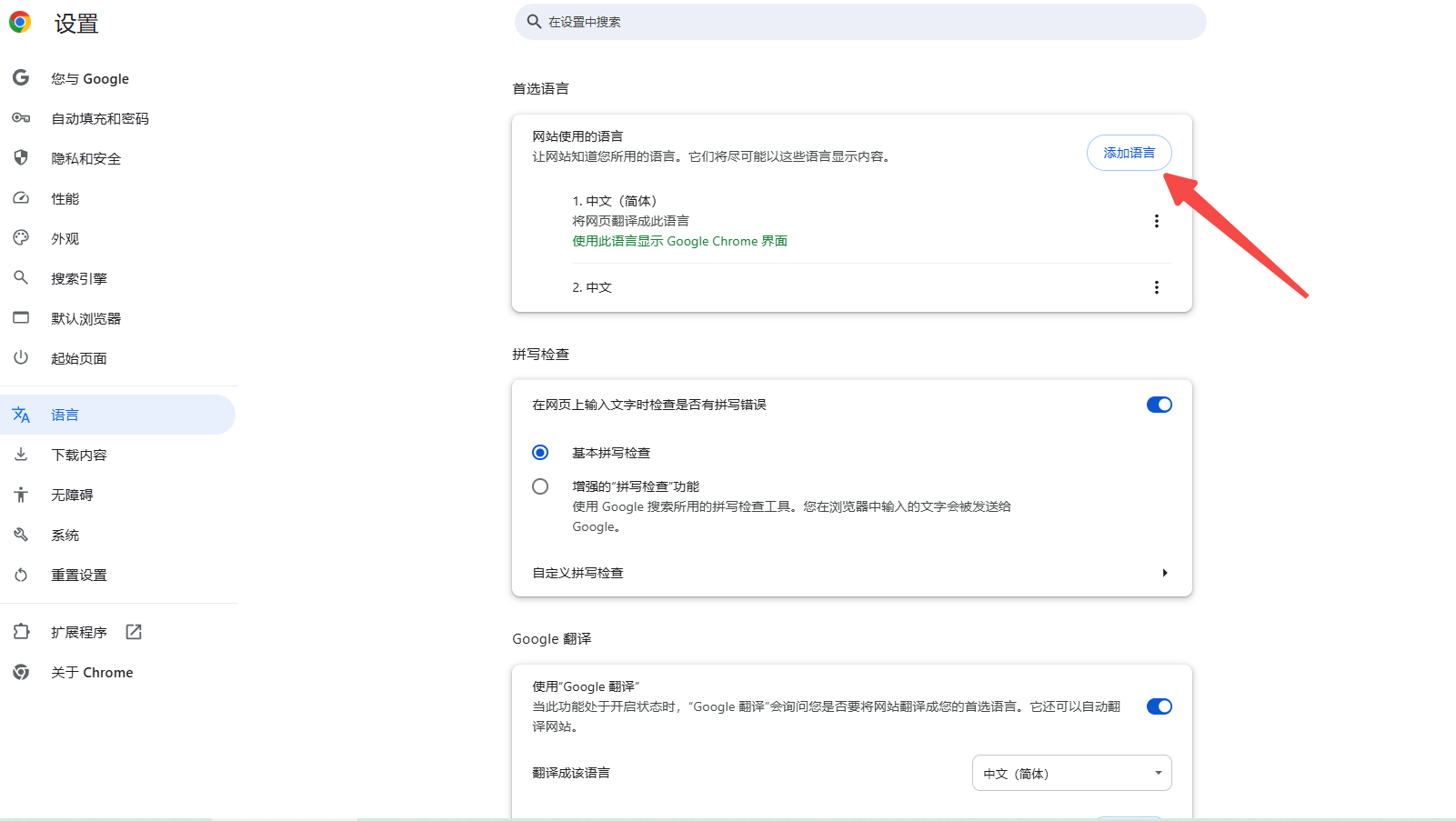Click the speedometer icon for 性能

(21, 198)
